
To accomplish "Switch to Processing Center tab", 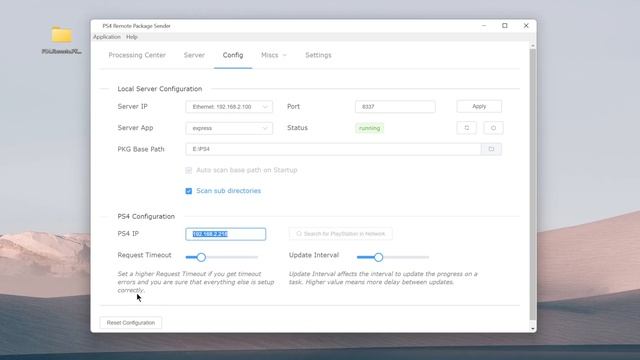I will (137, 55).
